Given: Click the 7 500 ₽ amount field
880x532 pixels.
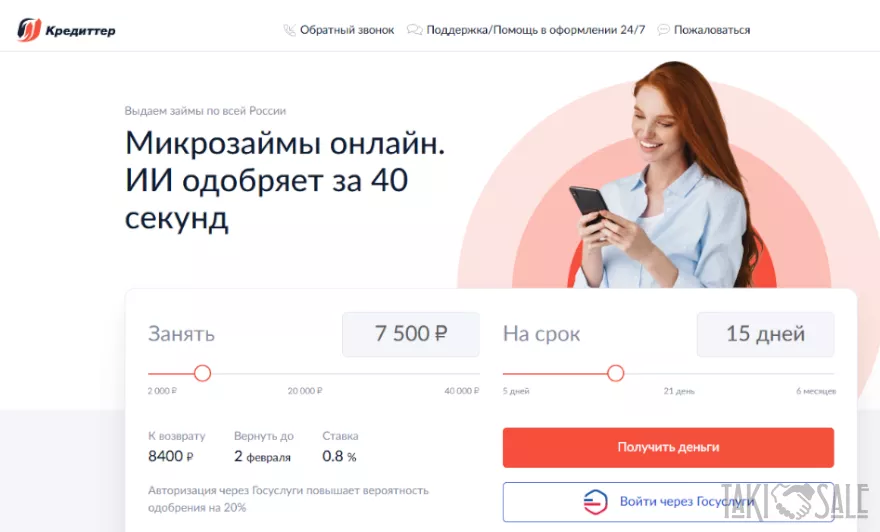Looking at the screenshot, I should pos(411,334).
